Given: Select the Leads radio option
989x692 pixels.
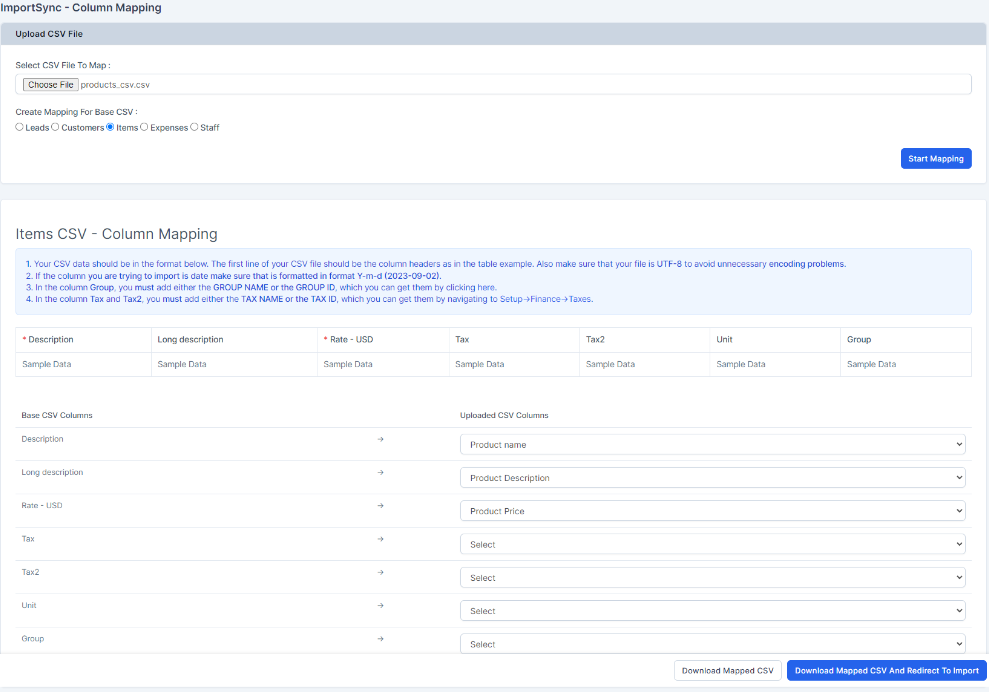Looking at the screenshot, I should pyautogui.click(x=20, y=127).
